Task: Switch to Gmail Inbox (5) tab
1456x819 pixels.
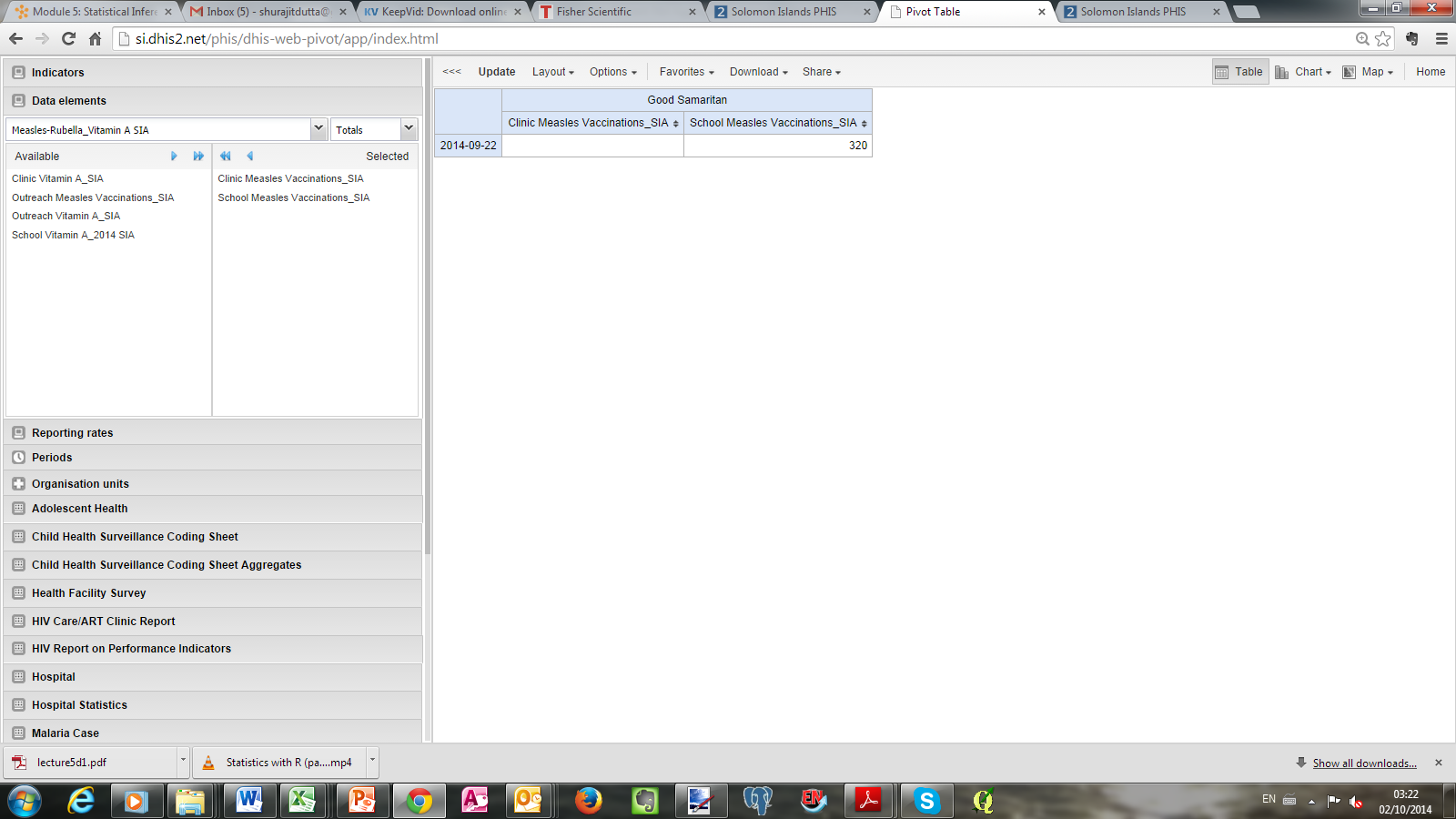Action: 268,12
